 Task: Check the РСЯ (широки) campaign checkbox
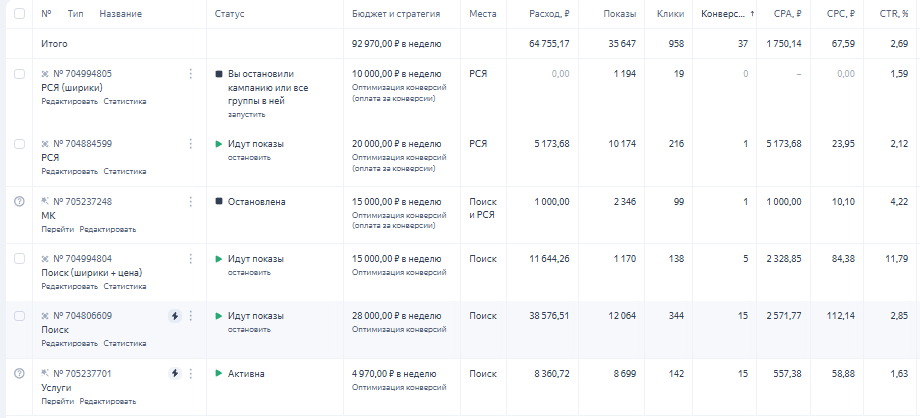19,74
